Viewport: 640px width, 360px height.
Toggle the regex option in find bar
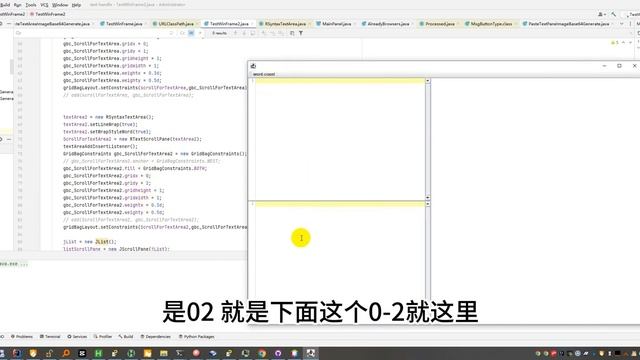[x=200, y=33]
